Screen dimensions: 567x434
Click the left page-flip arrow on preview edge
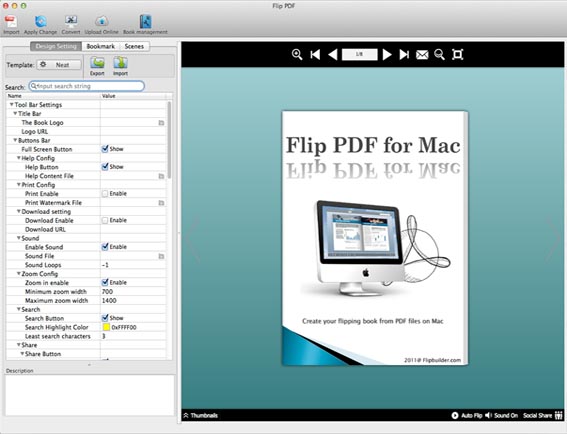[x=192, y=238]
